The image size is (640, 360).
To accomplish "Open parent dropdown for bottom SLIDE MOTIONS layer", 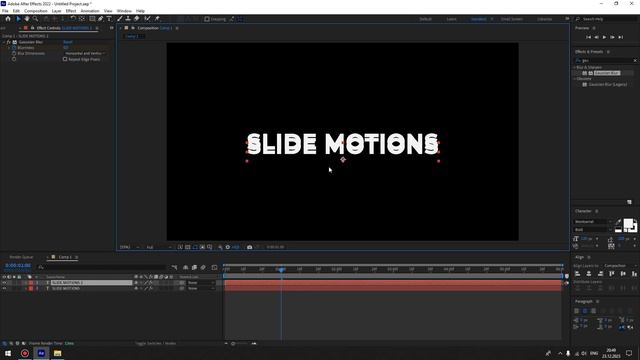I will click(200, 288).
